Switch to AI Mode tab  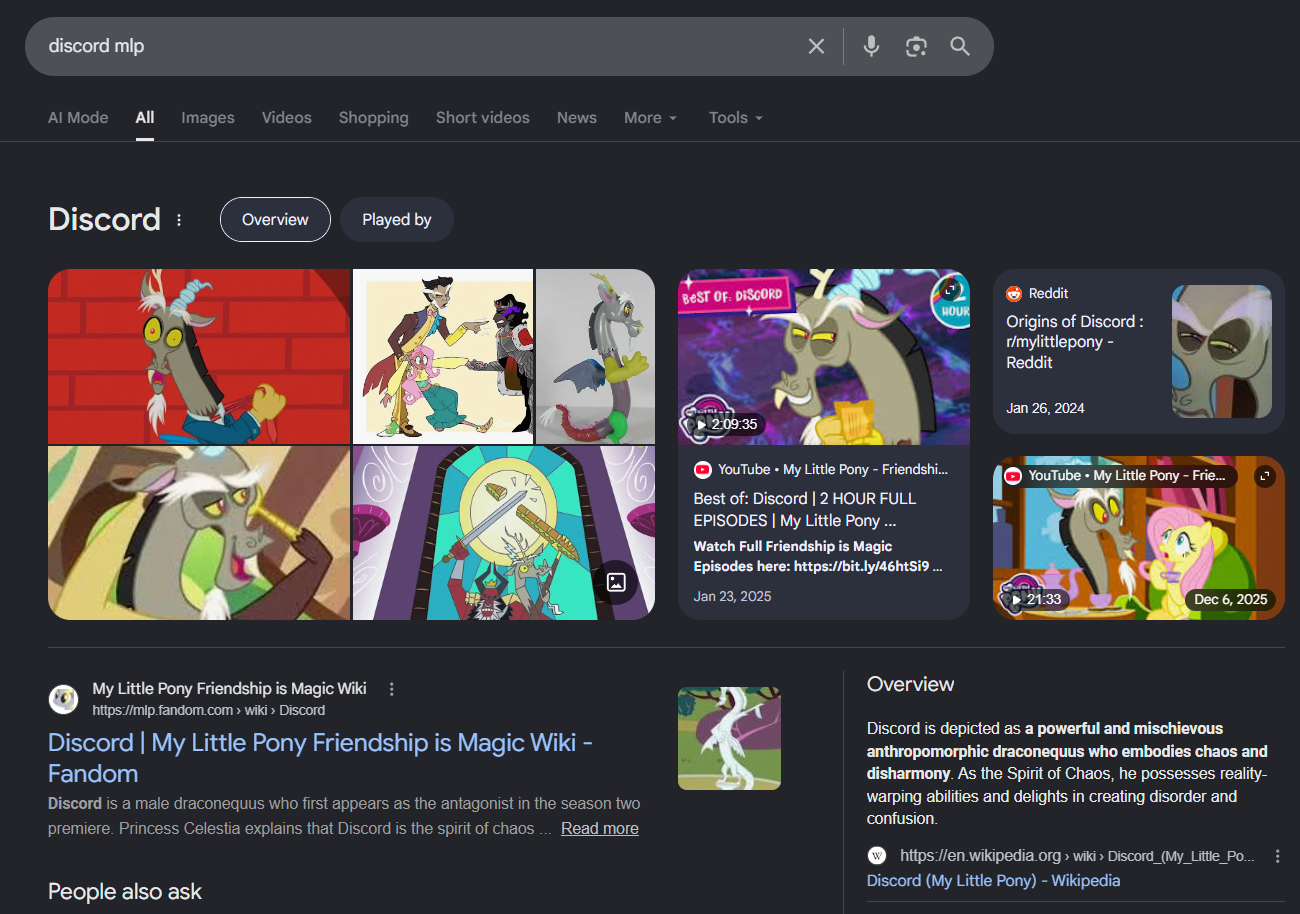coord(78,117)
